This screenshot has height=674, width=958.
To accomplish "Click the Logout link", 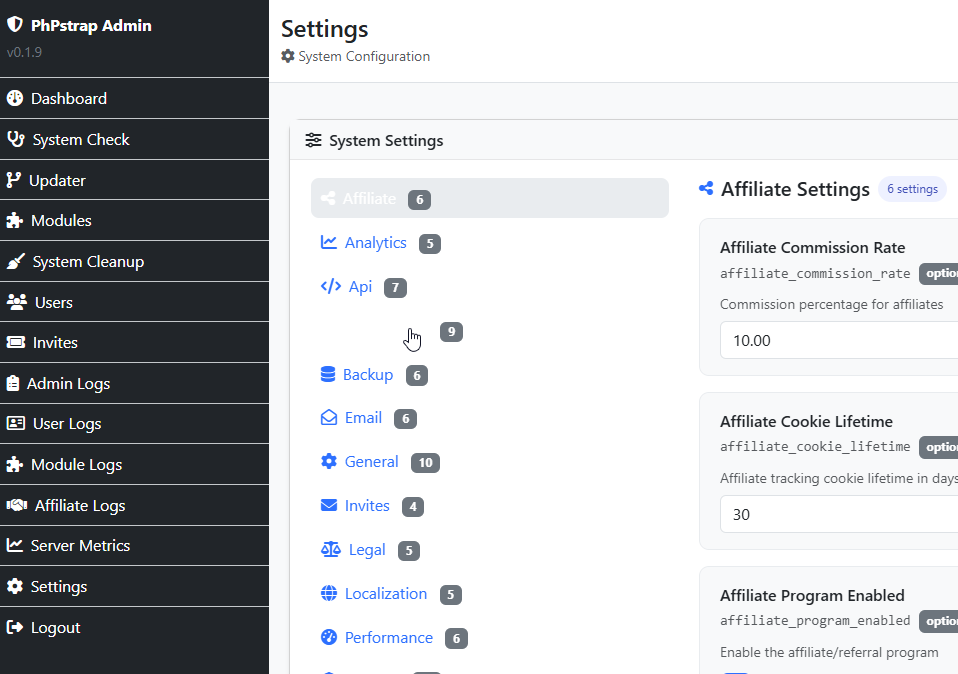I will (x=134, y=628).
